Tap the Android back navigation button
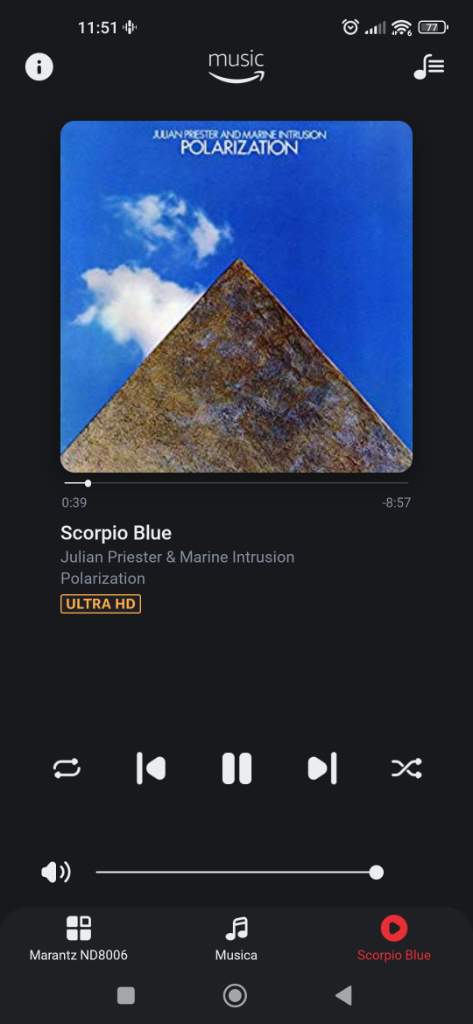 coord(344,995)
